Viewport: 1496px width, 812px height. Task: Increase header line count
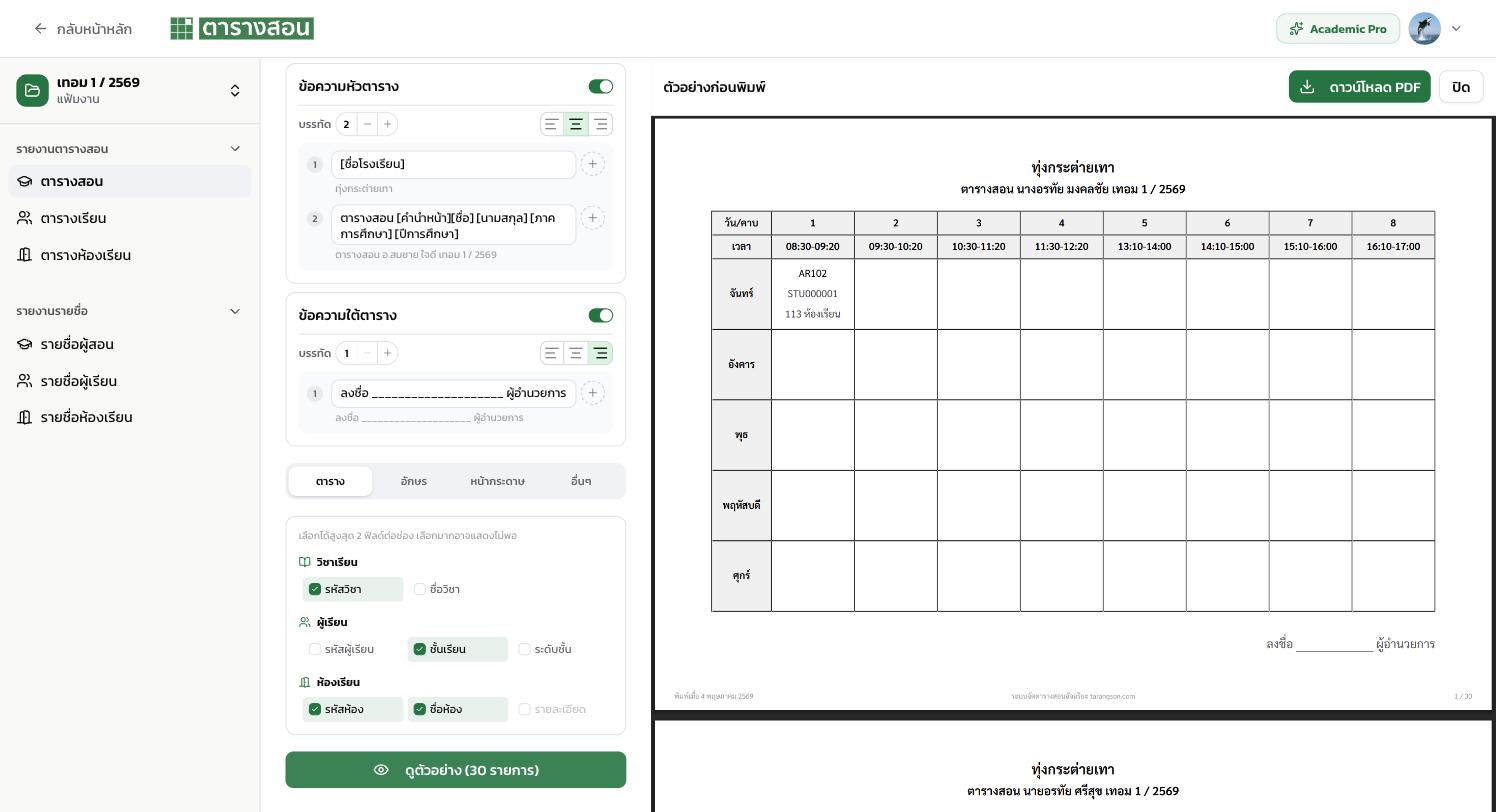point(387,124)
